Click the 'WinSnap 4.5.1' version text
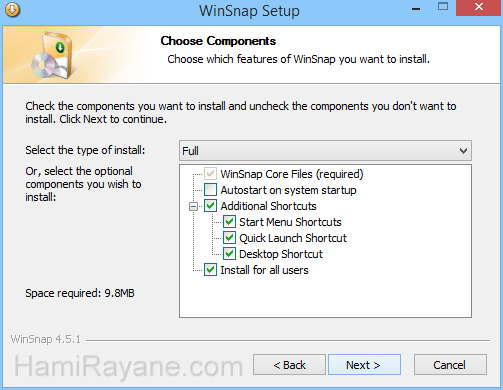 46,339
